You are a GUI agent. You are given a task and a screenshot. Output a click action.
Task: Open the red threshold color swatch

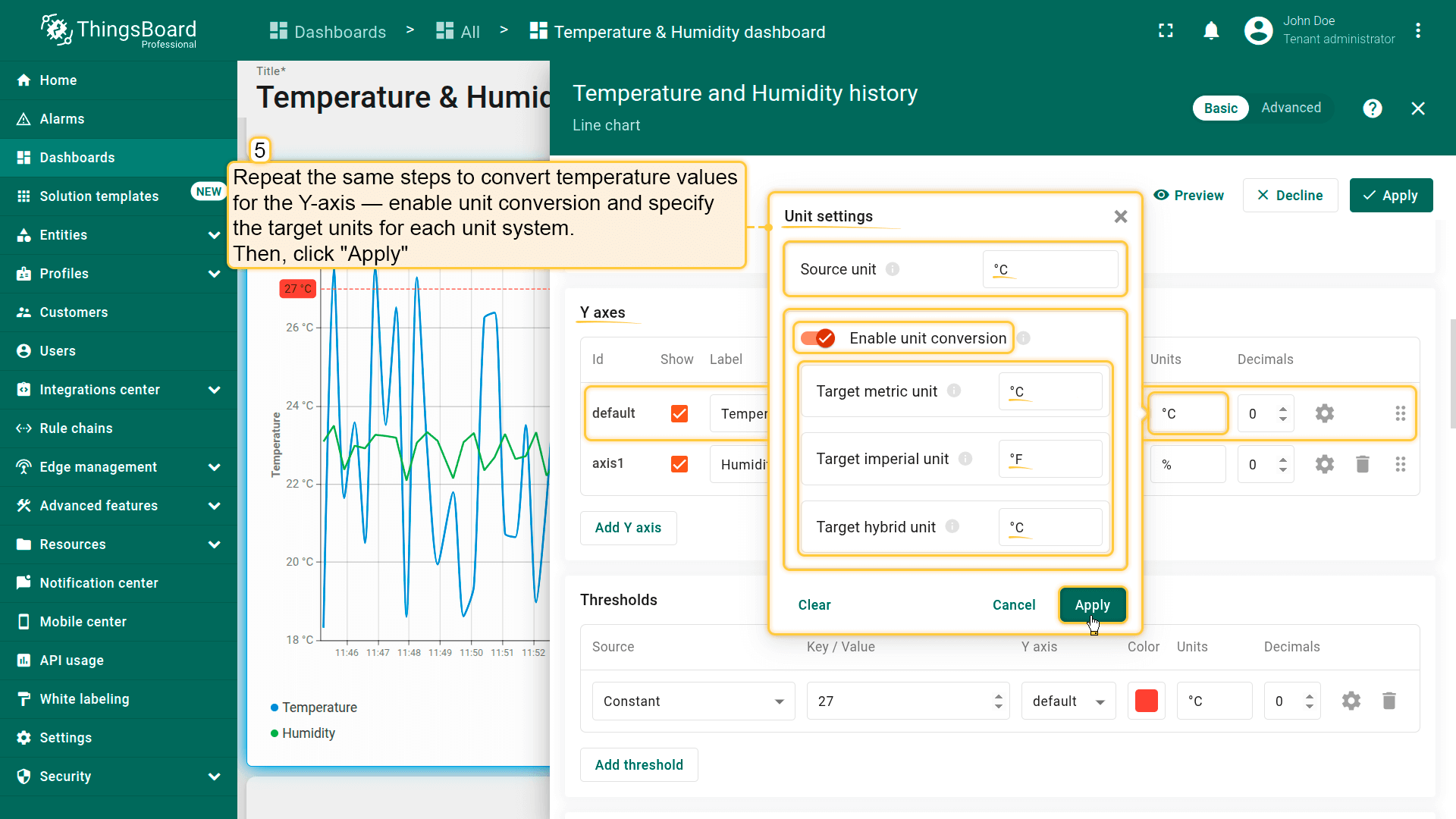[1146, 701]
